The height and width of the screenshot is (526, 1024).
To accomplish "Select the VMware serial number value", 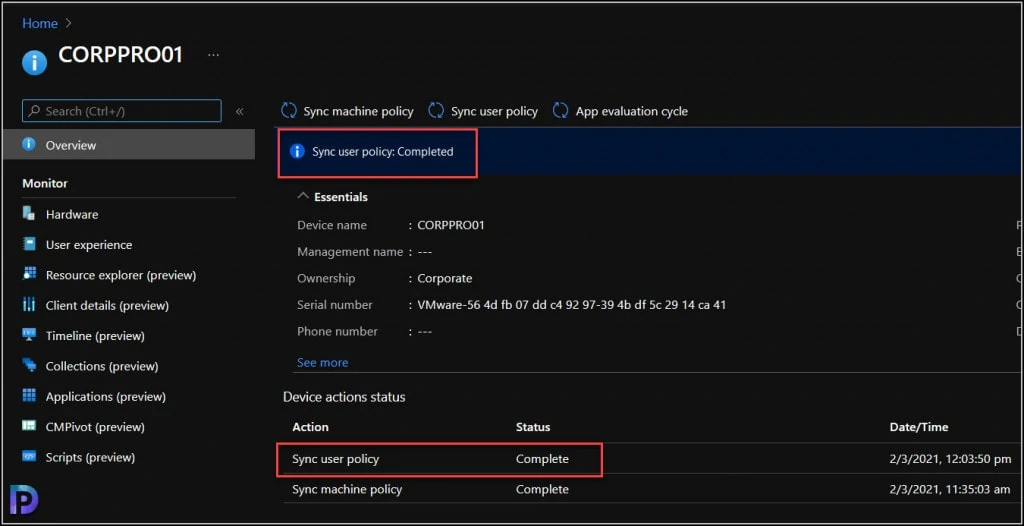I will tap(571, 304).
